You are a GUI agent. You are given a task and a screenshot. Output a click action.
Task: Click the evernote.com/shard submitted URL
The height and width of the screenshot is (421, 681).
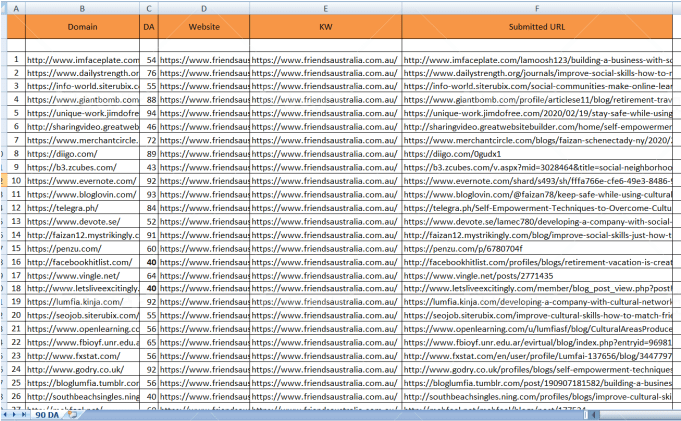pos(537,180)
